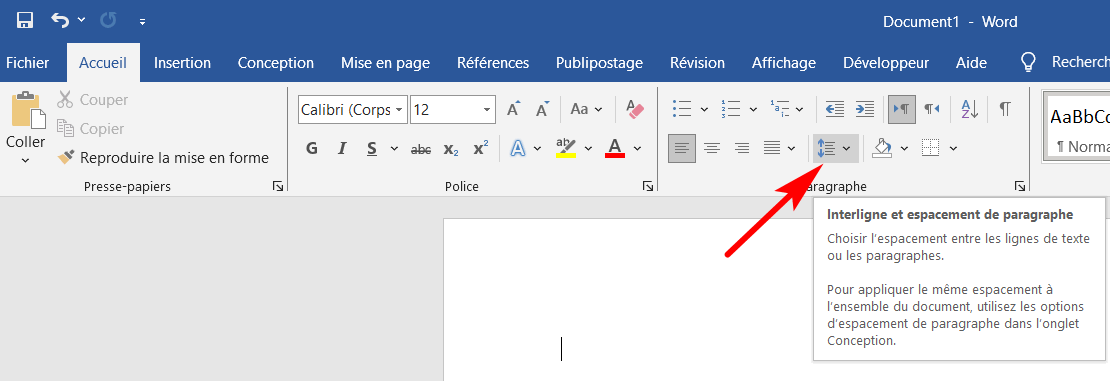Decrease font size with small A icon
This screenshot has height=381, width=1110.
543,109
